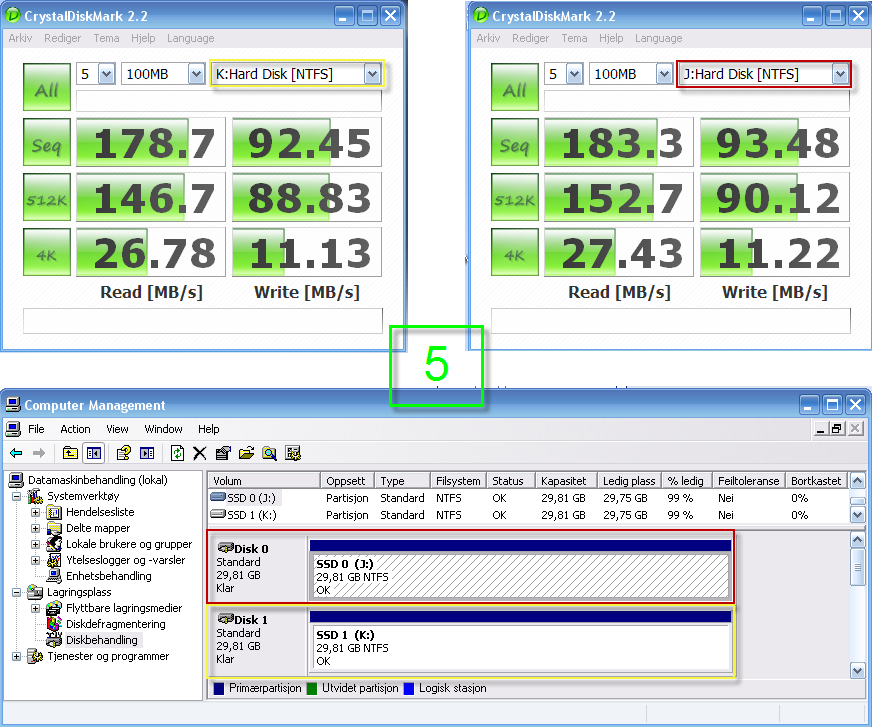Image resolution: width=872 pixels, height=727 pixels.
Task: Open 100MB test size dropdown in J: window
Action: (x=664, y=74)
